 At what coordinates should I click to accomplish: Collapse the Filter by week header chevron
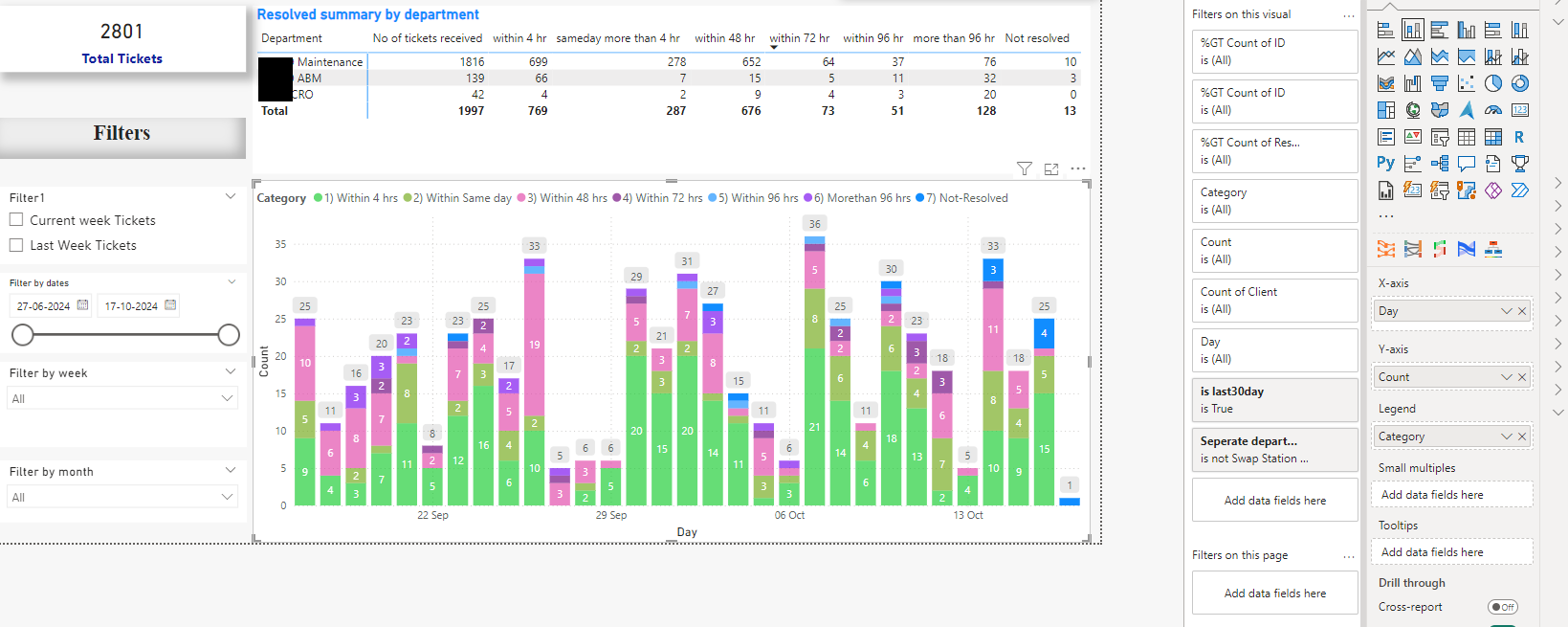pyautogui.click(x=231, y=371)
